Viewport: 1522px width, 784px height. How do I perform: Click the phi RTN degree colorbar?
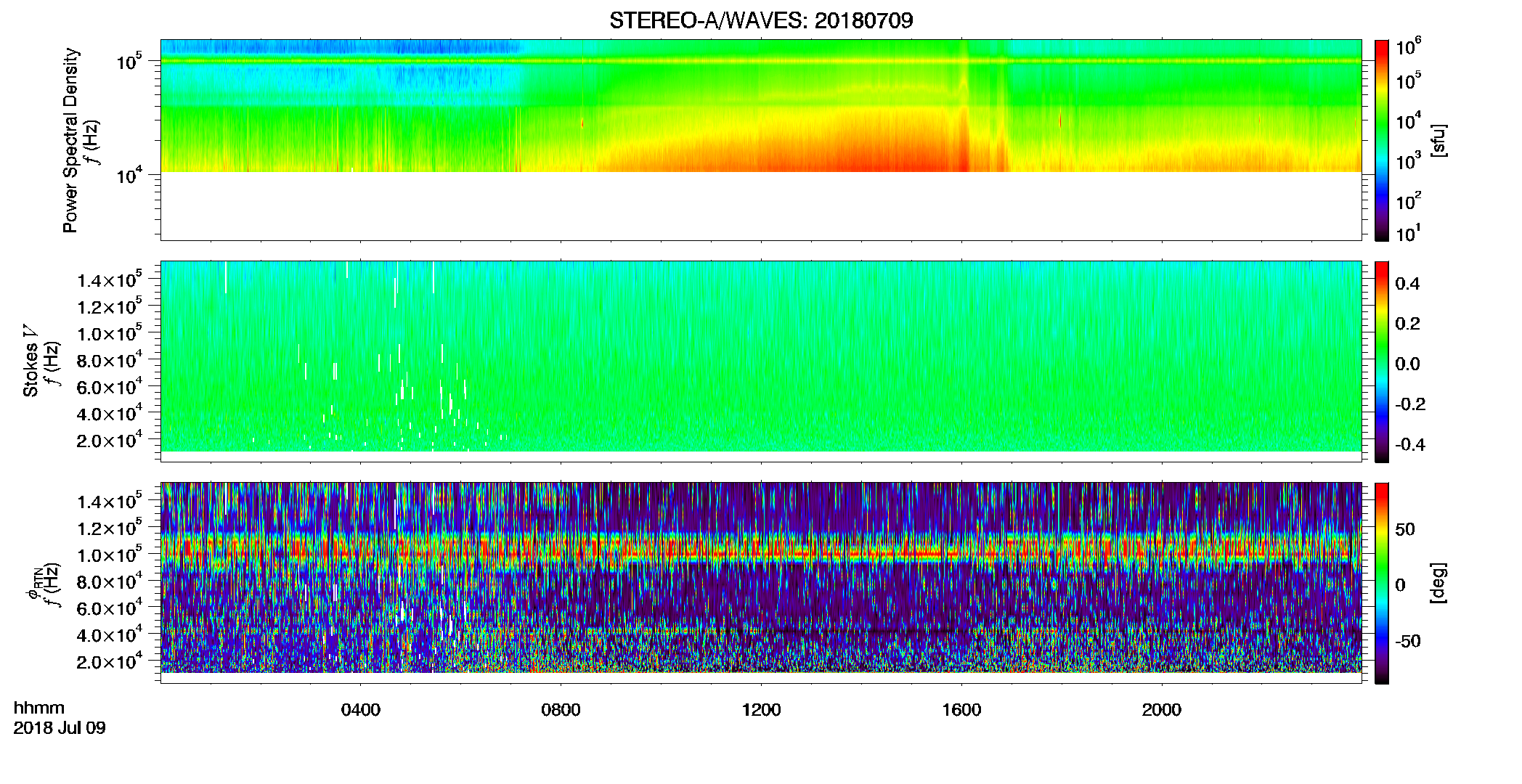[x=1382, y=583]
